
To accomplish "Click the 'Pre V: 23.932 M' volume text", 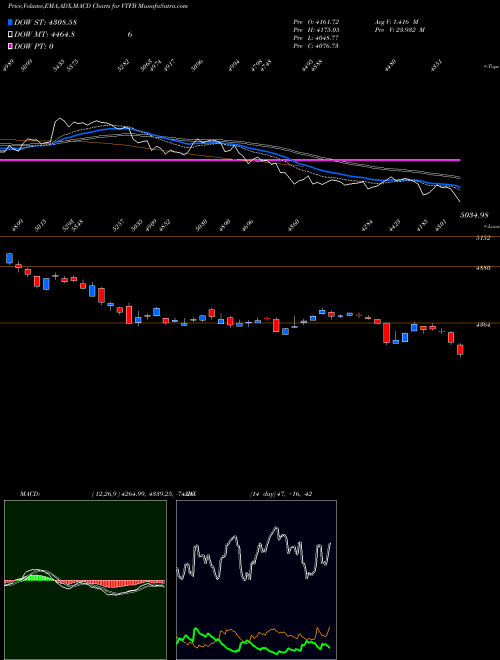I will 399,30.
